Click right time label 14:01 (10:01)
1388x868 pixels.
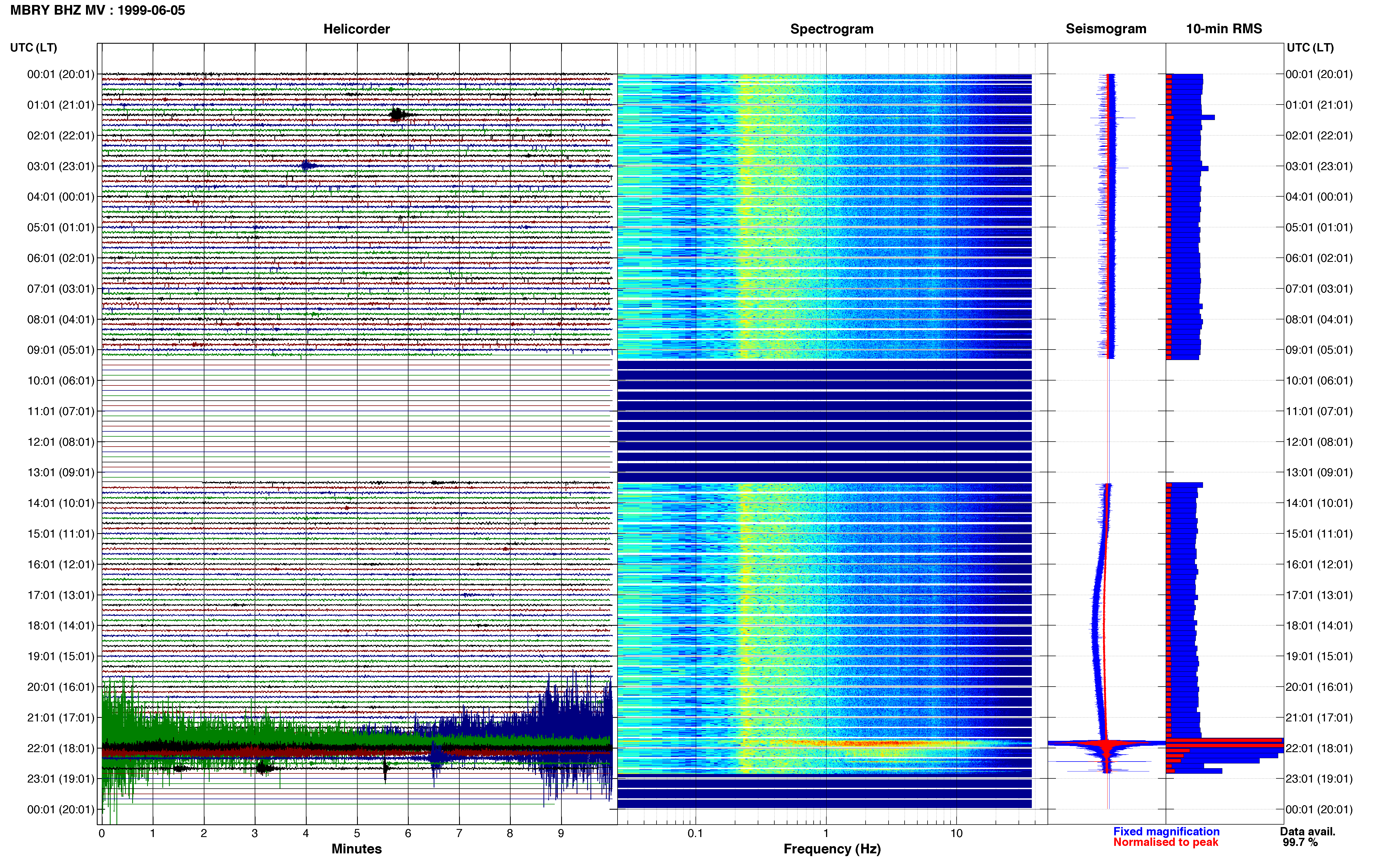coord(1319,503)
